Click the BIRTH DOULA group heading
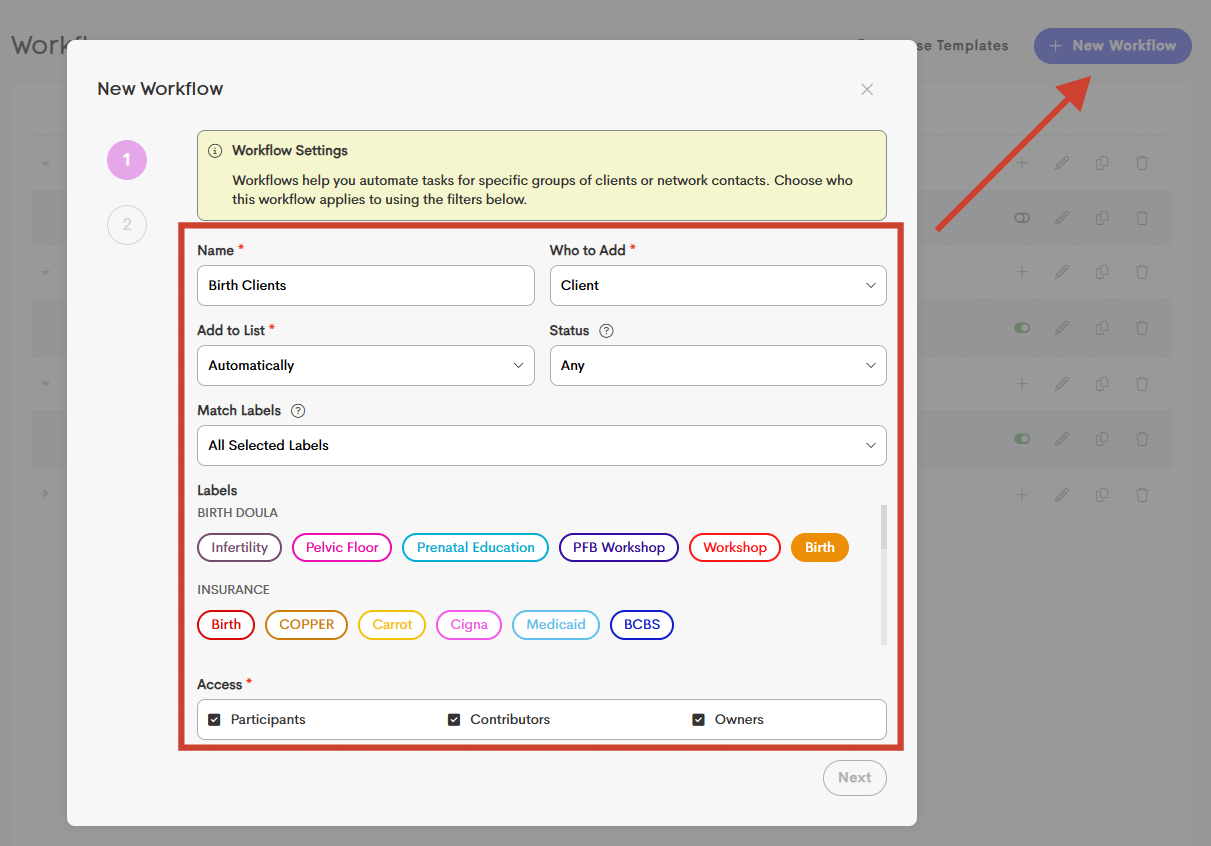The image size is (1211, 846). pyautogui.click(x=237, y=513)
